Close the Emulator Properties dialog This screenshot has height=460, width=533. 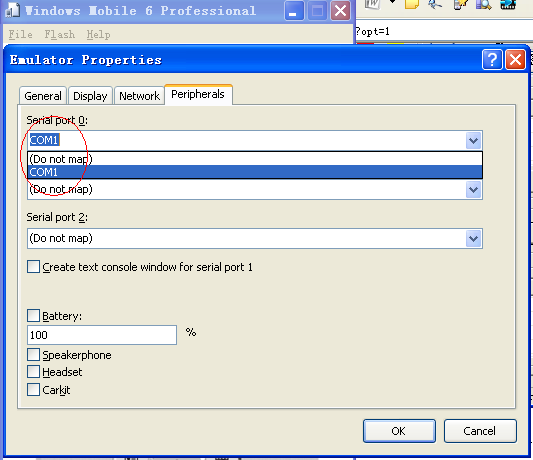pos(515,60)
